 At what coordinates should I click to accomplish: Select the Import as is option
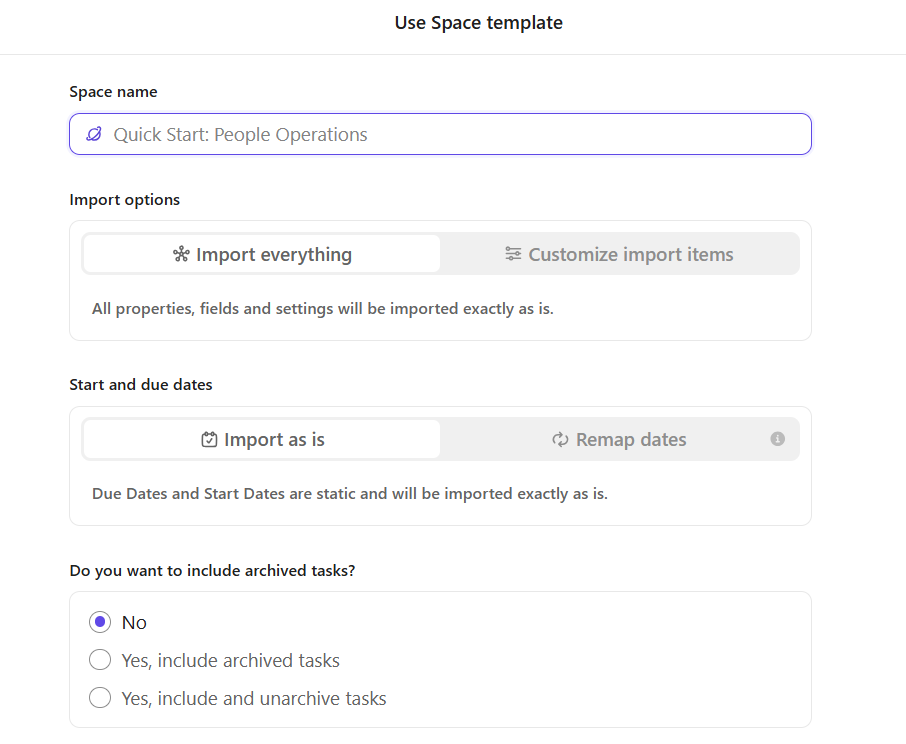[261, 439]
